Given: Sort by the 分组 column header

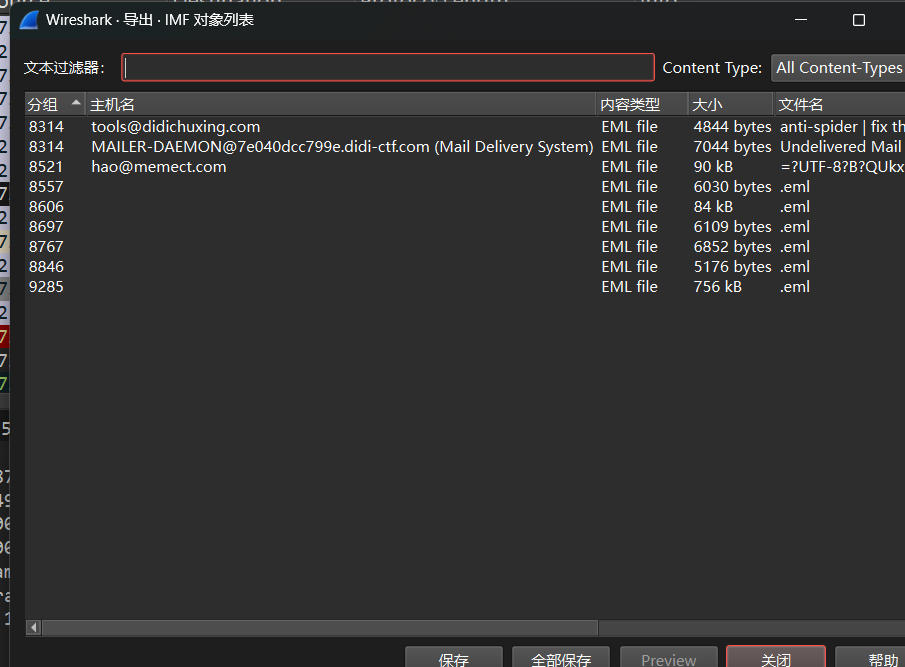Looking at the screenshot, I should (55, 104).
